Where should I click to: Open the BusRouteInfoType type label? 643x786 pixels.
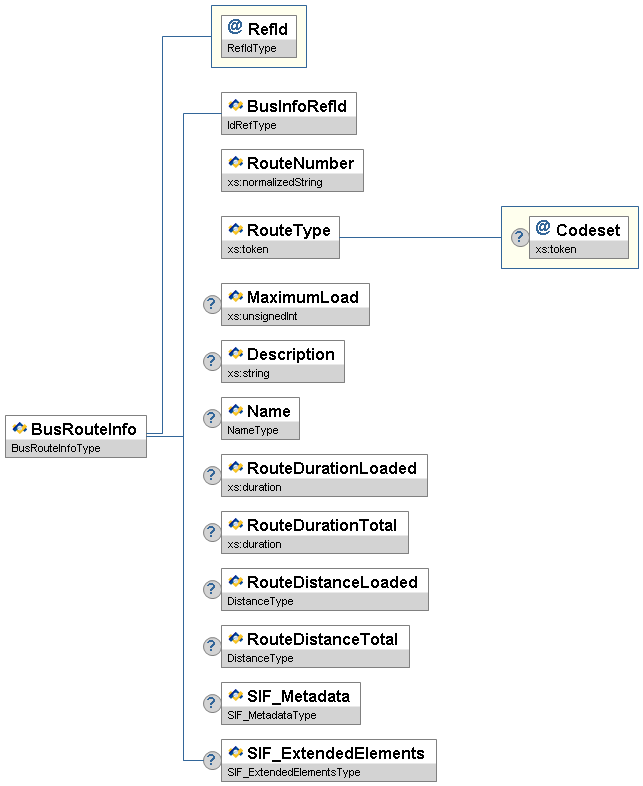tap(56, 448)
